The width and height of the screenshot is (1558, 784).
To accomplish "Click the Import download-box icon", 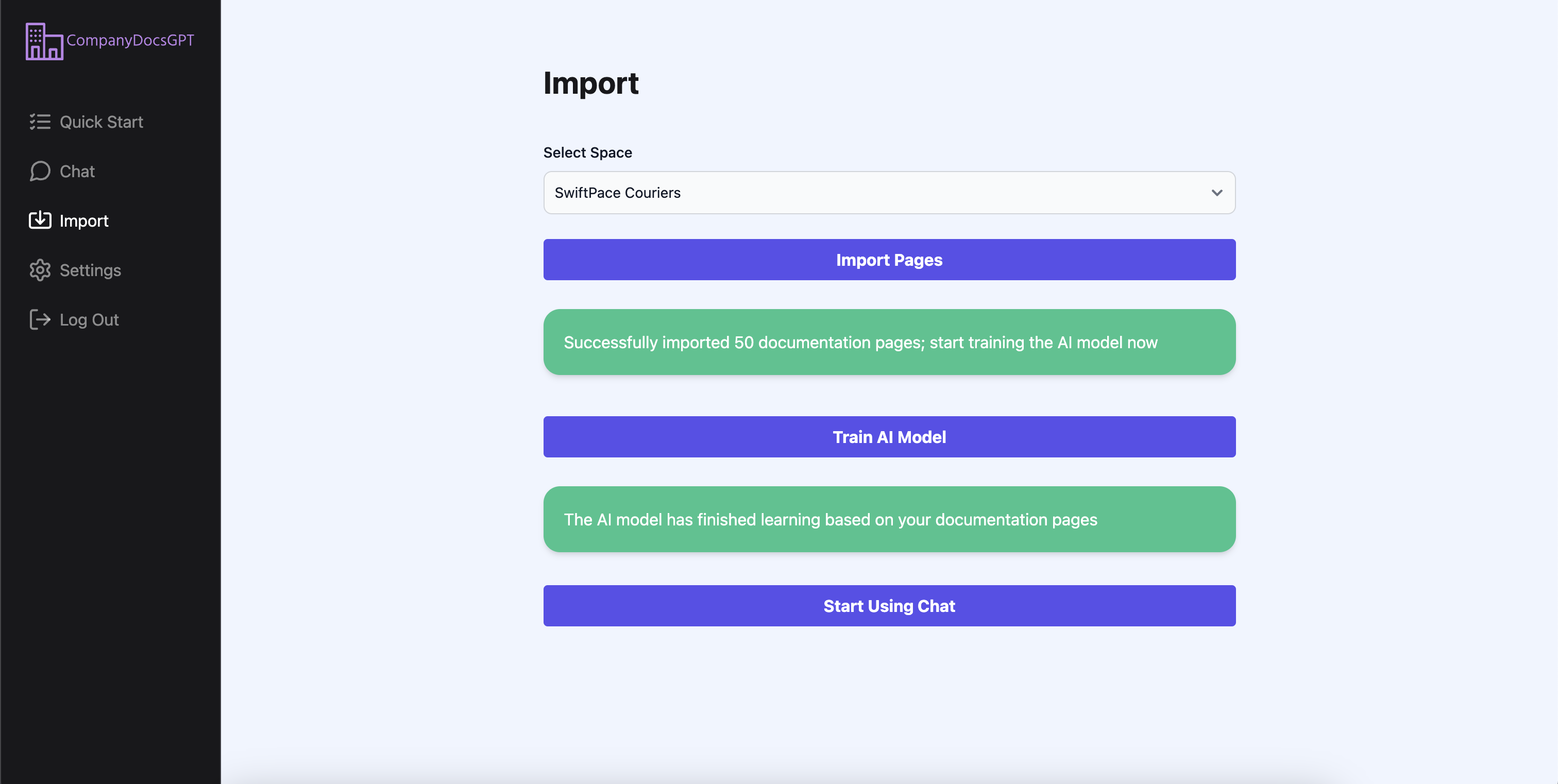I will point(40,220).
